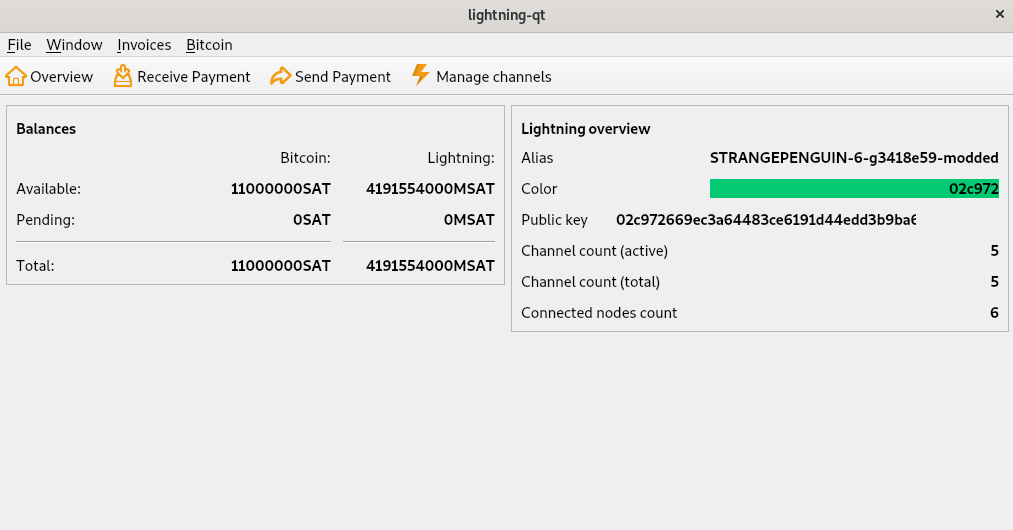1013x530 pixels.
Task: Open the Window menu
Action: pyautogui.click(x=74, y=45)
